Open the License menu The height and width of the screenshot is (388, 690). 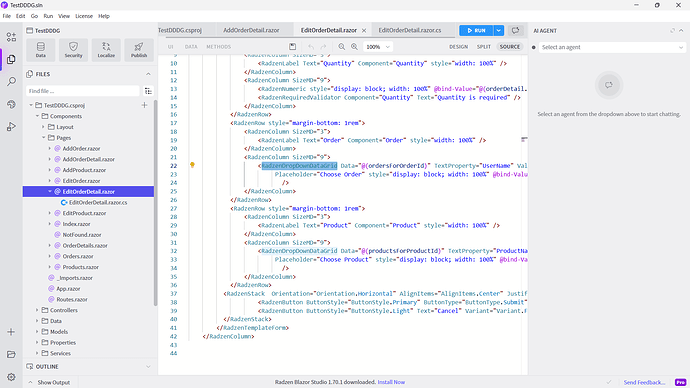point(84,16)
